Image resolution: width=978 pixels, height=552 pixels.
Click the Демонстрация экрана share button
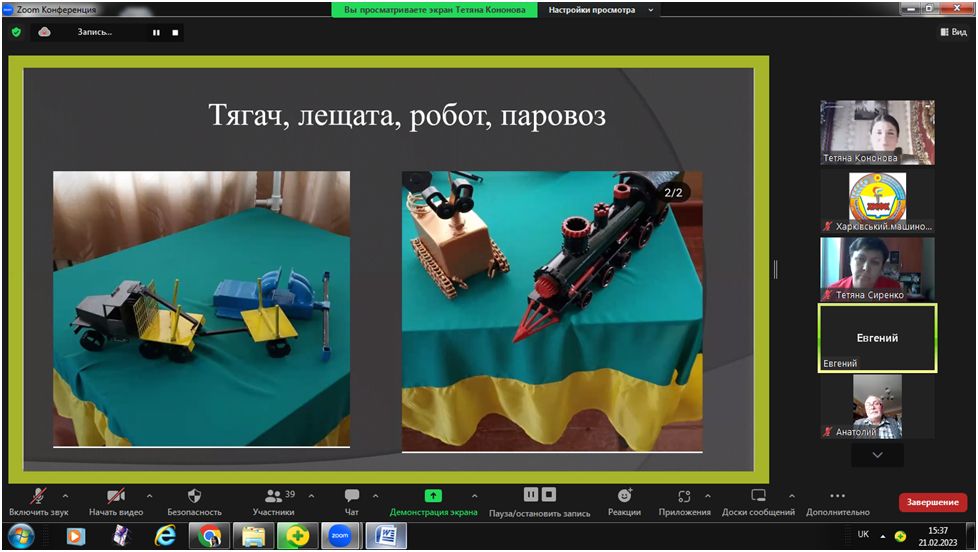[x=433, y=502]
